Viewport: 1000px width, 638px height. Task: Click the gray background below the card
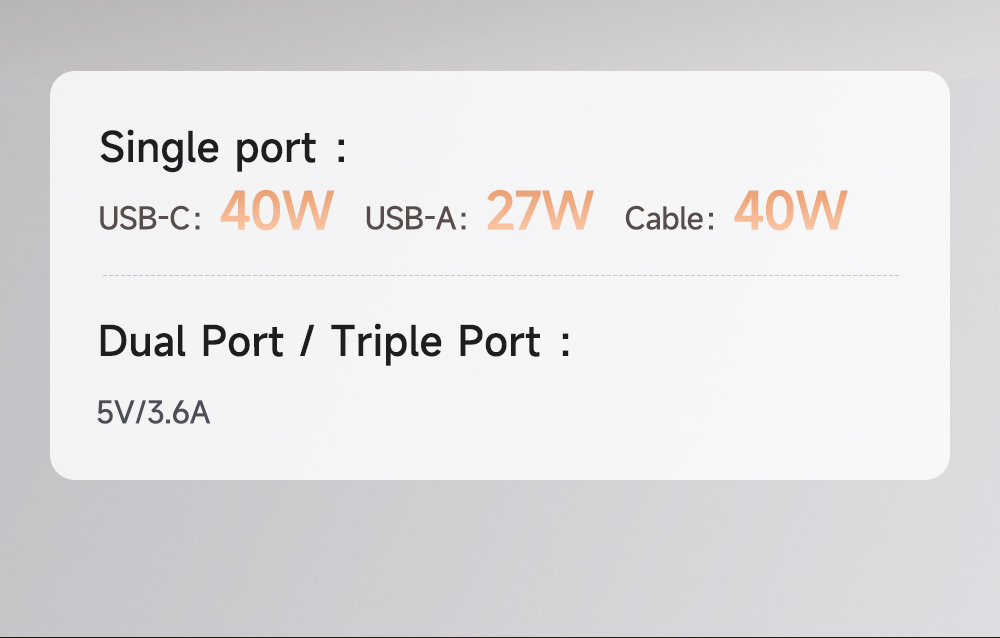(x=500, y=560)
